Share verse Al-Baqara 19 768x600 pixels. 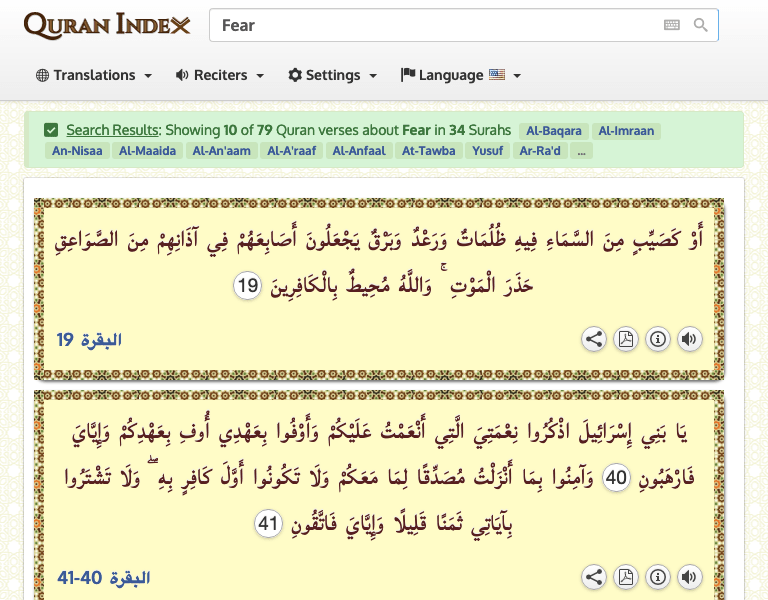click(x=594, y=339)
